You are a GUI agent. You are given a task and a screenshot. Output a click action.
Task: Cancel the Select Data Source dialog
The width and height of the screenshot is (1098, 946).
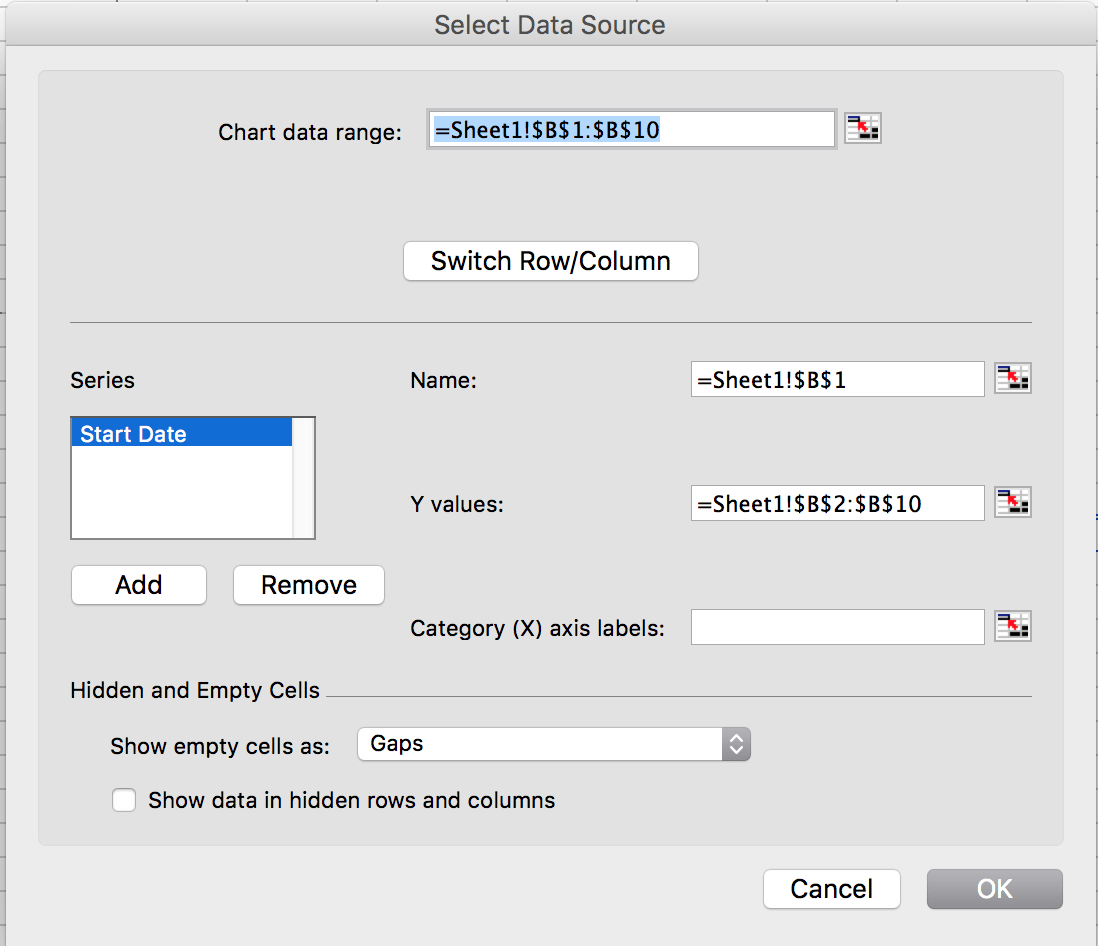coord(831,889)
